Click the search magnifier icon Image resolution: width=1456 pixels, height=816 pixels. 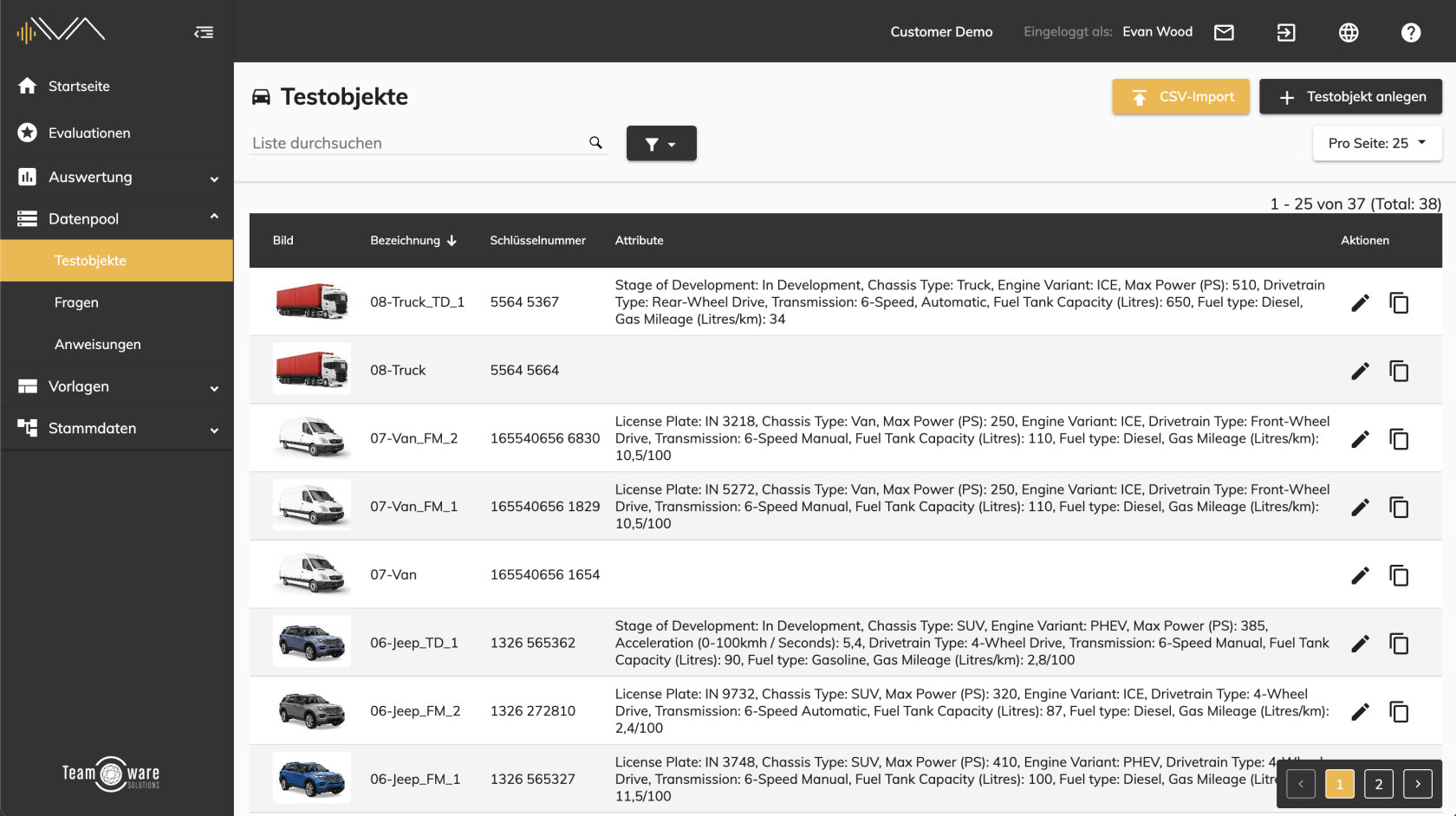(595, 143)
